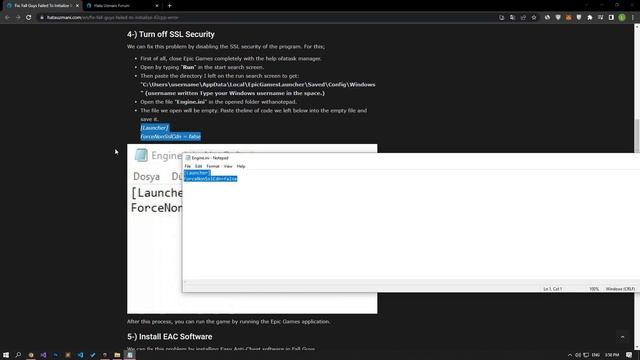The image size is (640, 360).
Task: Click the Notepad icon in the taskbar
Action: click(x=130, y=355)
